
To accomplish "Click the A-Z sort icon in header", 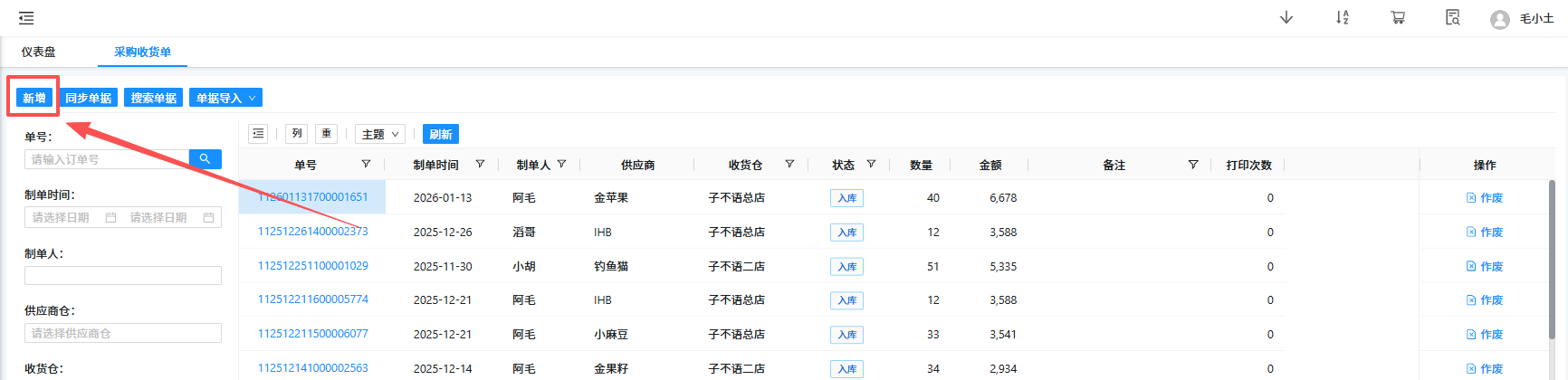I will click(1342, 18).
